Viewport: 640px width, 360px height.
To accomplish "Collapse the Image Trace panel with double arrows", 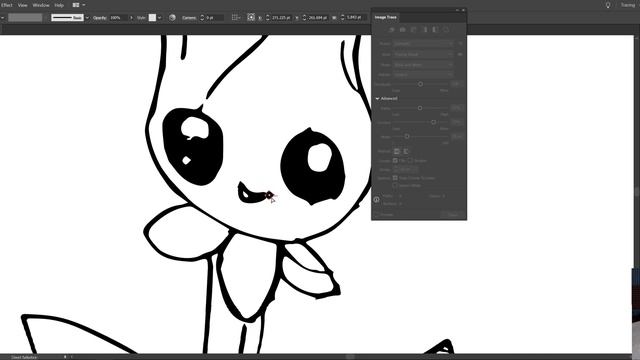I will click(x=458, y=10).
